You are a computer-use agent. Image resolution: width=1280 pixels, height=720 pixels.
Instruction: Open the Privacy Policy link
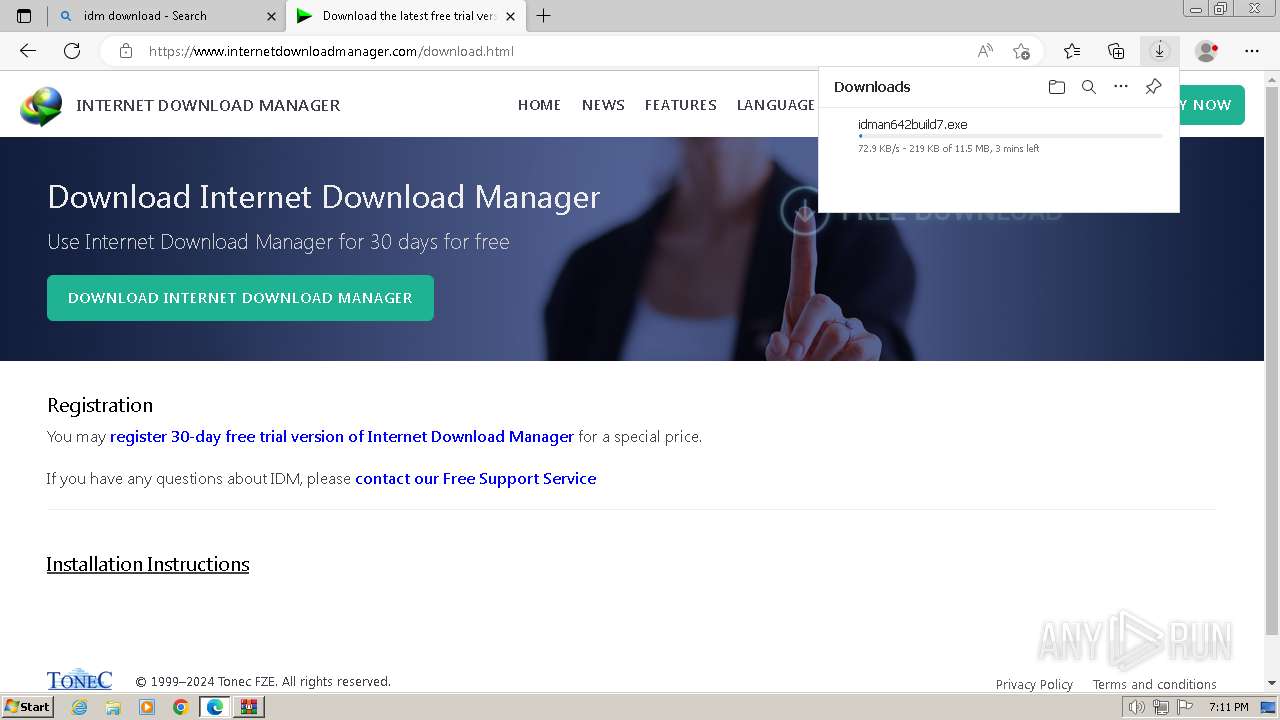coord(1034,685)
